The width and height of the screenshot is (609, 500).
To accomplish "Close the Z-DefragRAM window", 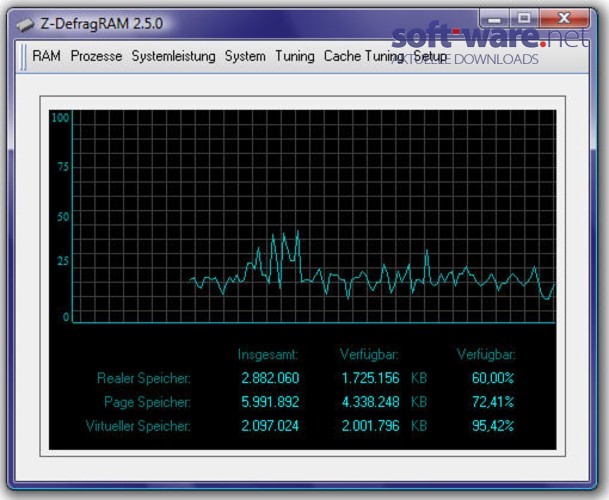I will coord(564,18).
